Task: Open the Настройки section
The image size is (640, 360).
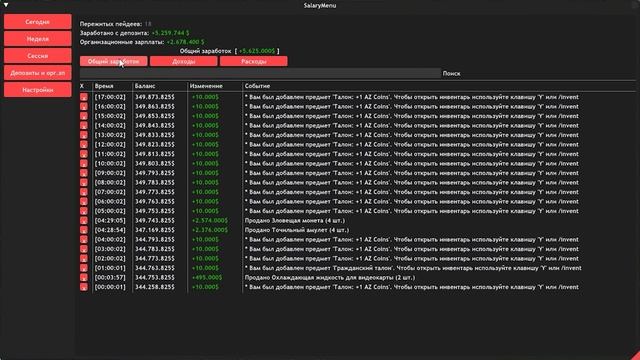Action: point(38,89)
